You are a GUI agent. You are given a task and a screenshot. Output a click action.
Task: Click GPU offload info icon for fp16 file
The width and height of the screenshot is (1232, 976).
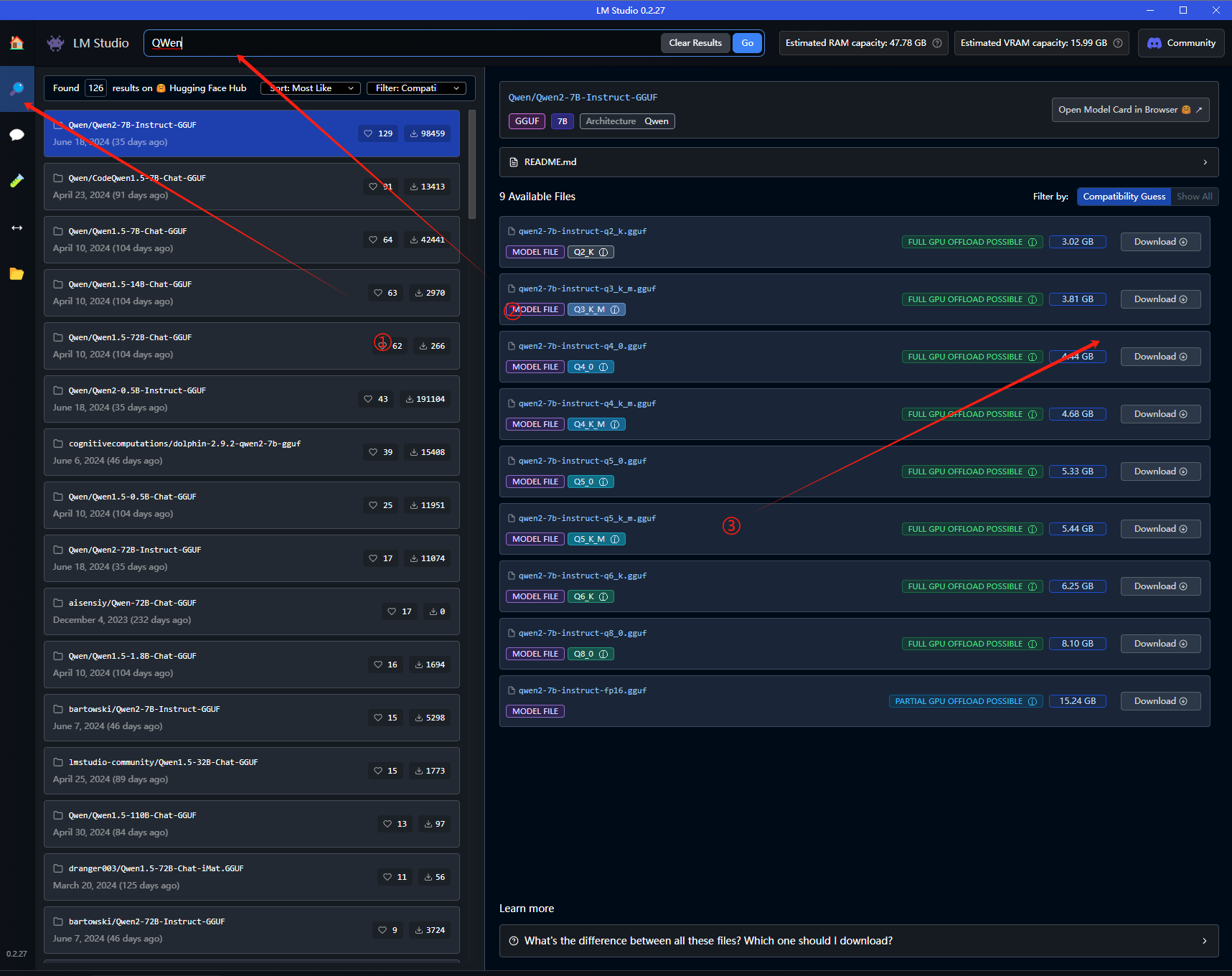[x=1033, y=701]
